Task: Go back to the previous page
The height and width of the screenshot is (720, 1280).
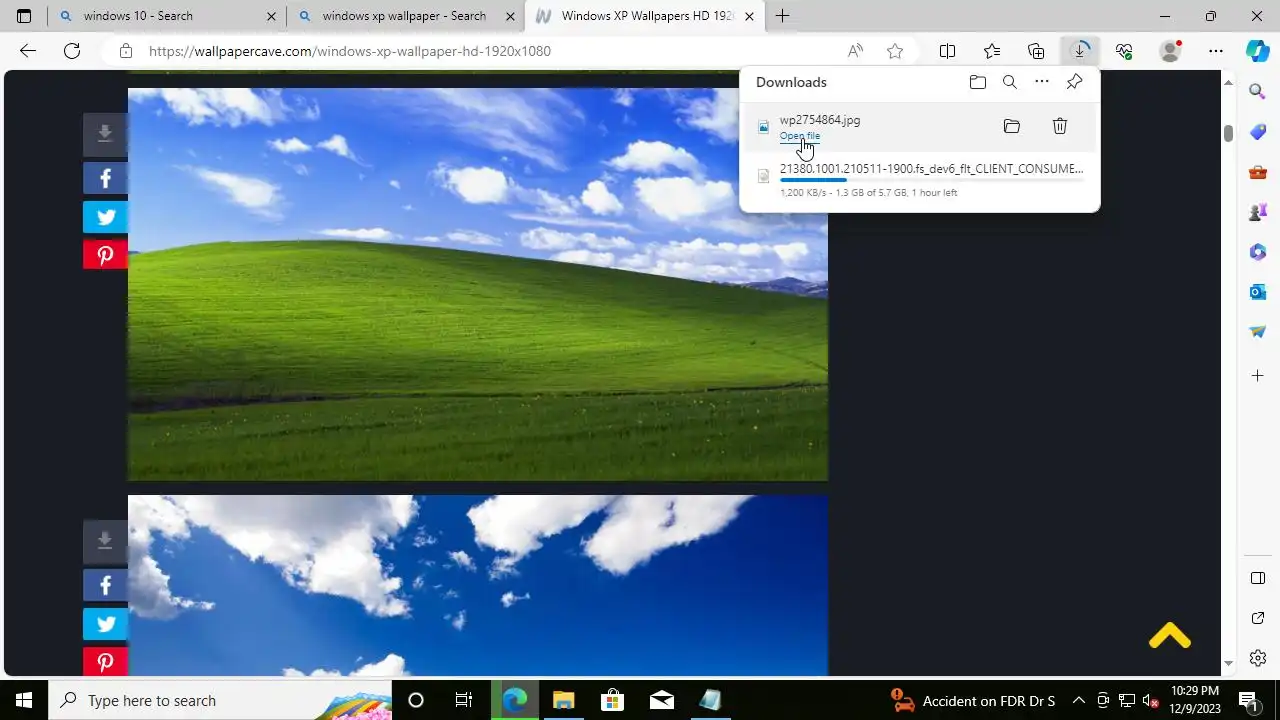Action: (x=28, y=51)
